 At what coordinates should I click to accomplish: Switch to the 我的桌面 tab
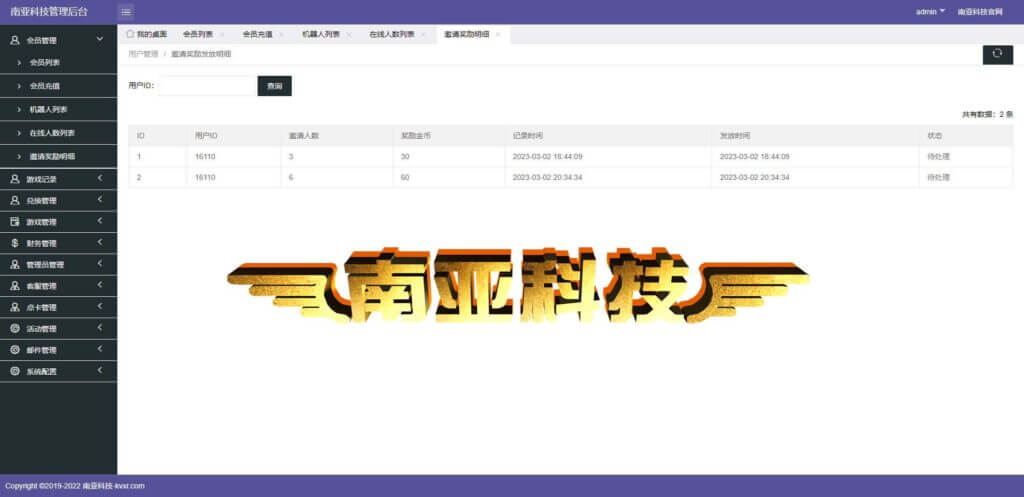pos(147,35)
